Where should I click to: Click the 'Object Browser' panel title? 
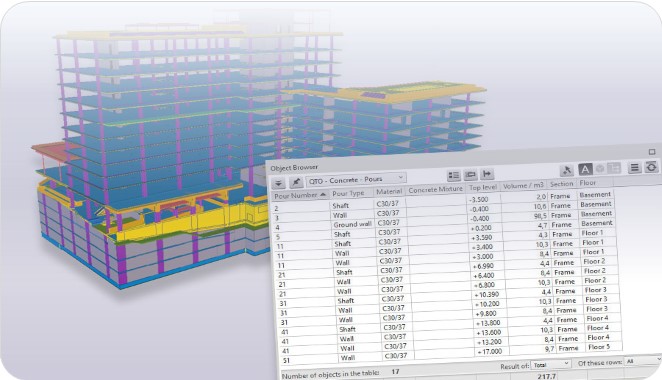coord(294,168)
